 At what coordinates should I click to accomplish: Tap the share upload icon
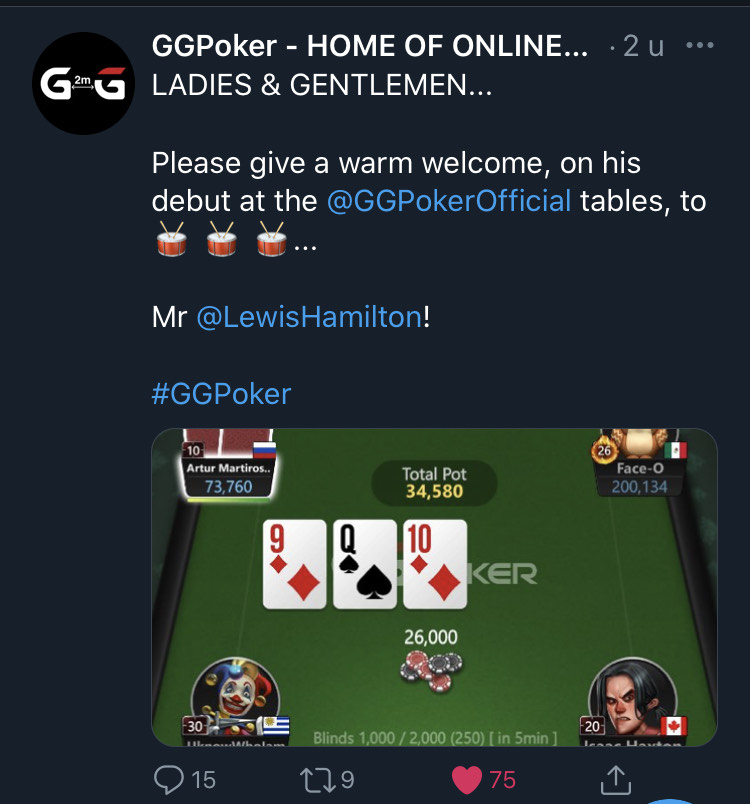tap(615, 779)
